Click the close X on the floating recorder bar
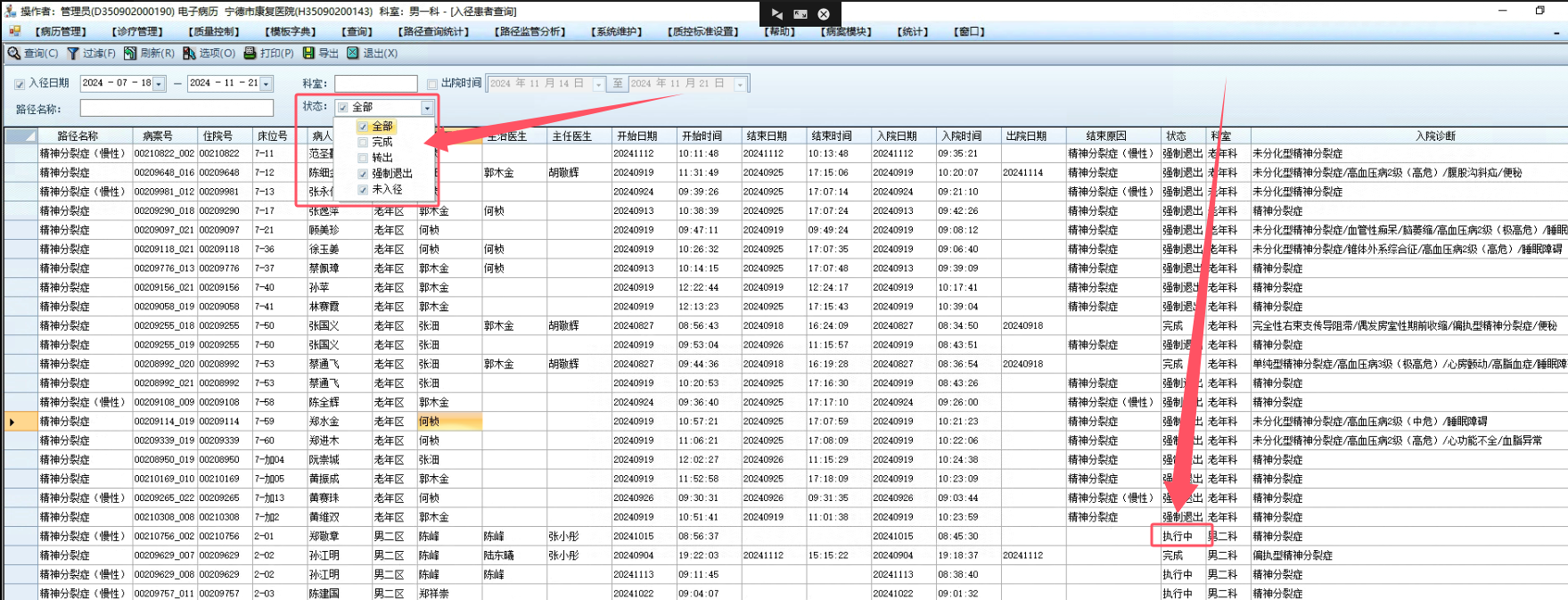The image size is (1568, 600). pos(824,14)
